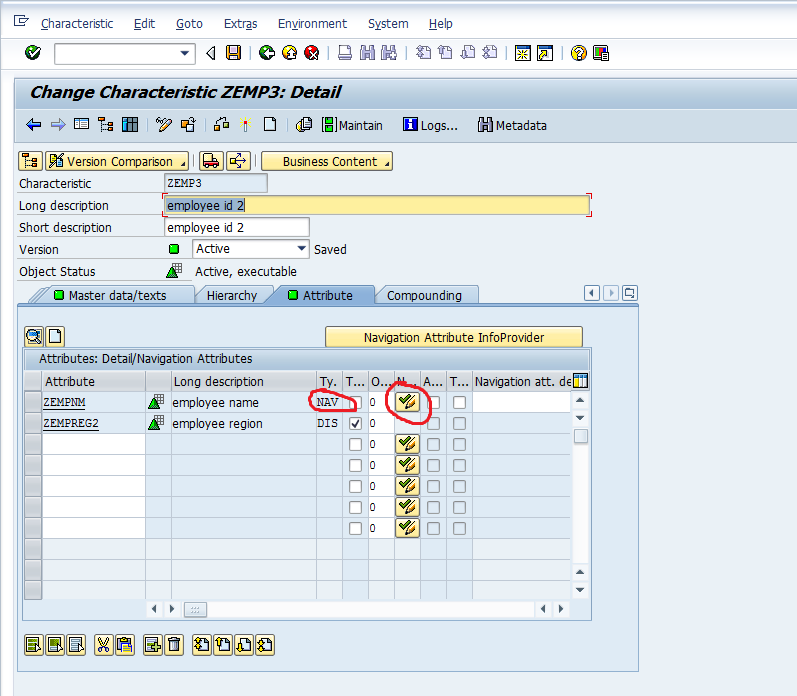Click the tab strip scroll-right arrow
Image resolution: width=797 pixels, height=696 pixels.
click(x=611, y=293)
